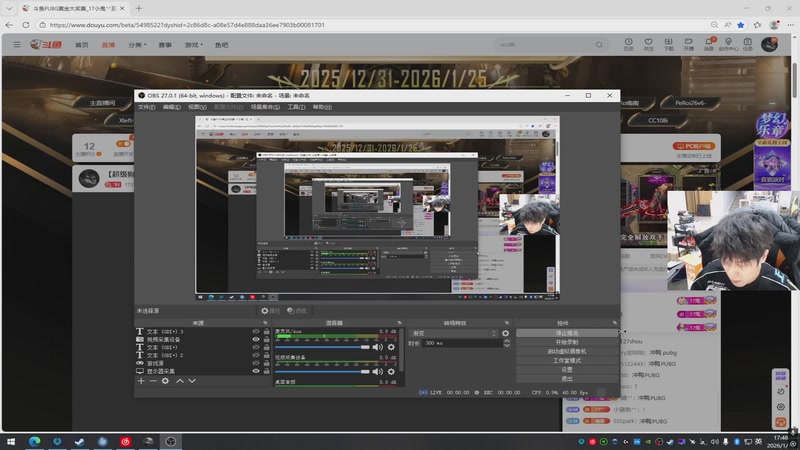Undock the 转场特效 panel via its header icon

point(507,323)
